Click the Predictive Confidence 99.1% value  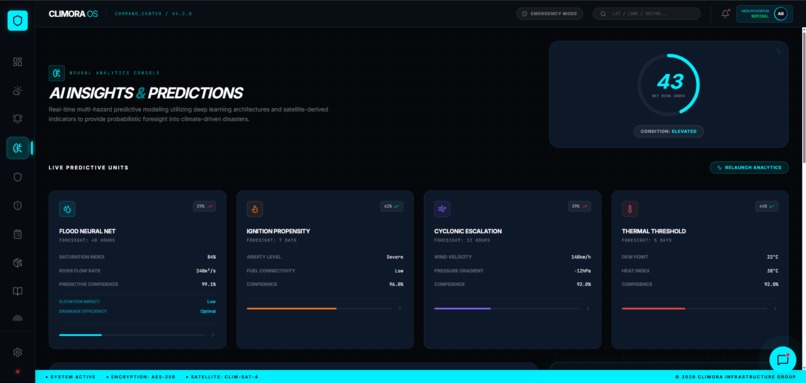click(x=209, y=284)
